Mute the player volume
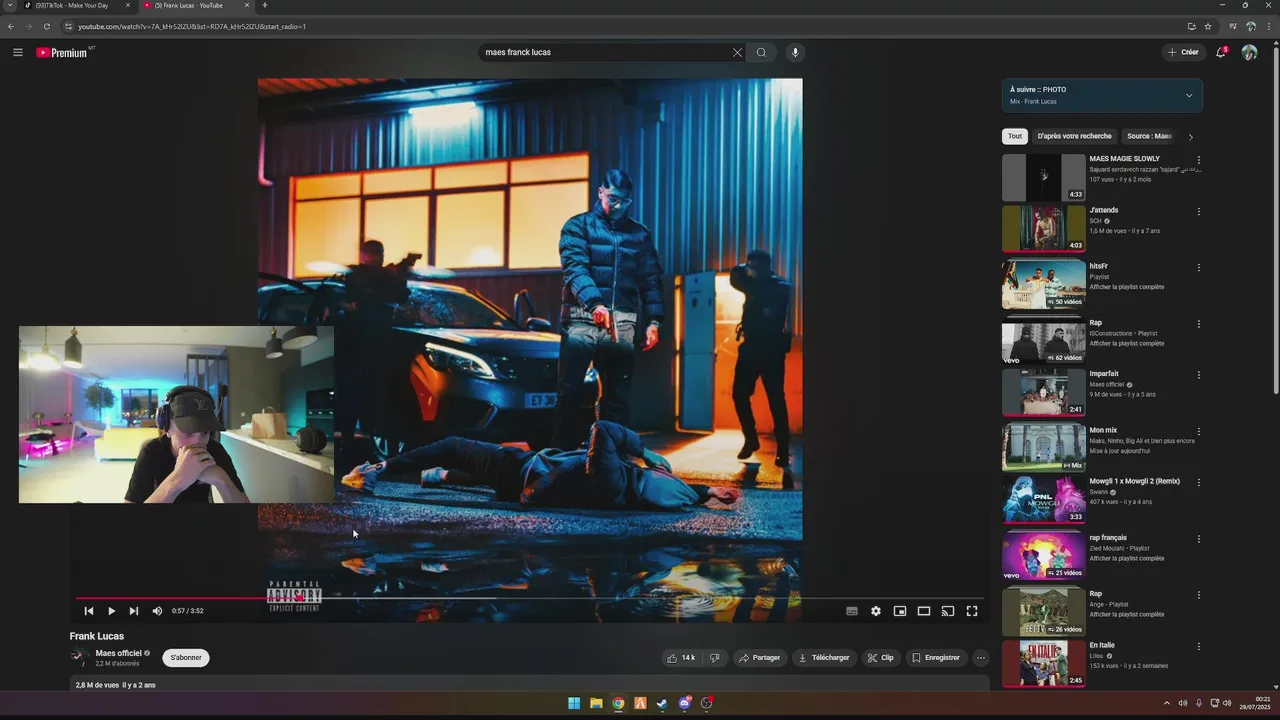This screenshot has width=1280, height=720. click(157, 611)
